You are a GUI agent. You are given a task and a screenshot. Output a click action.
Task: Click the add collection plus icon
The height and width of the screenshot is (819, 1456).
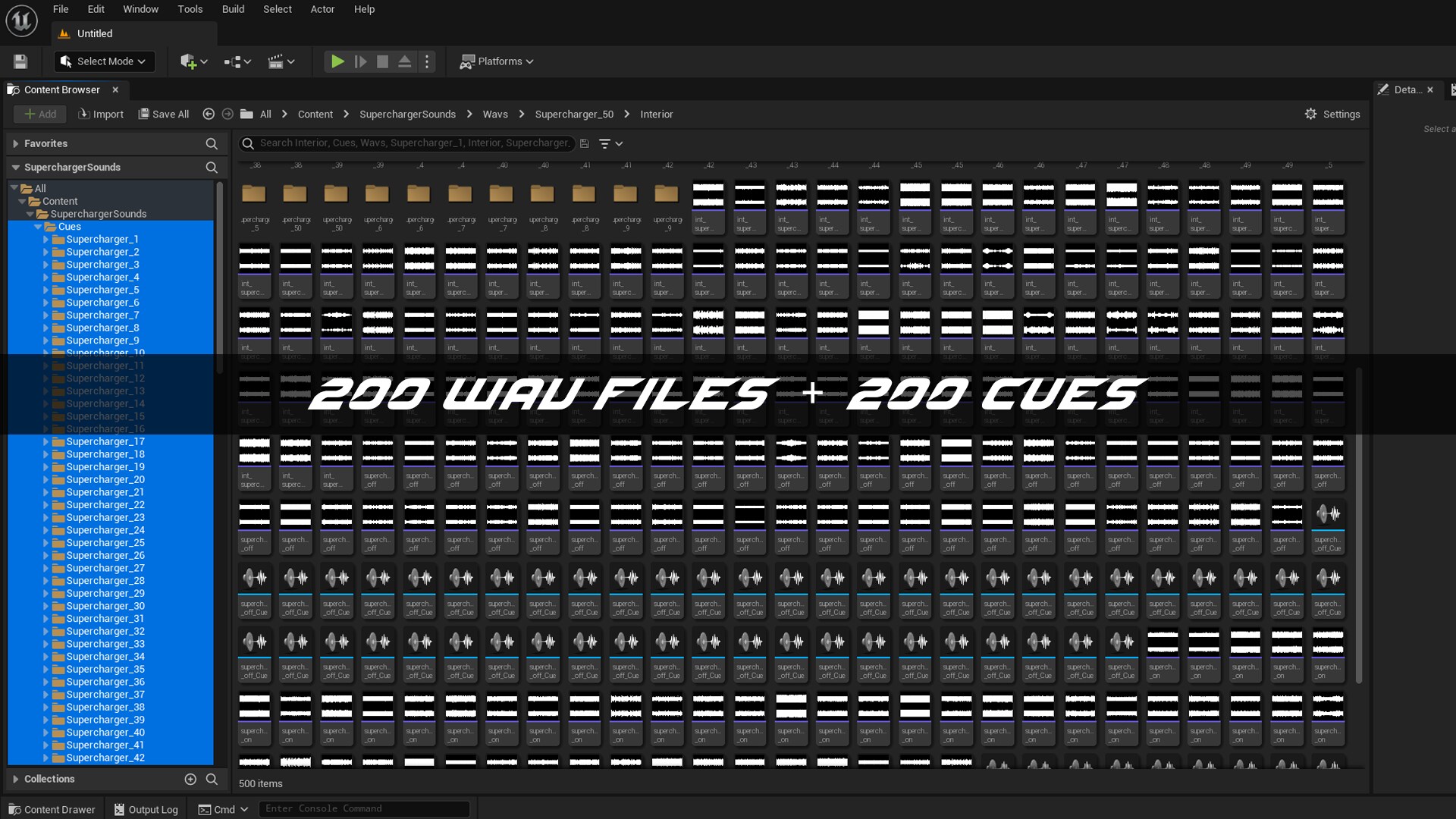pos(190,779)
